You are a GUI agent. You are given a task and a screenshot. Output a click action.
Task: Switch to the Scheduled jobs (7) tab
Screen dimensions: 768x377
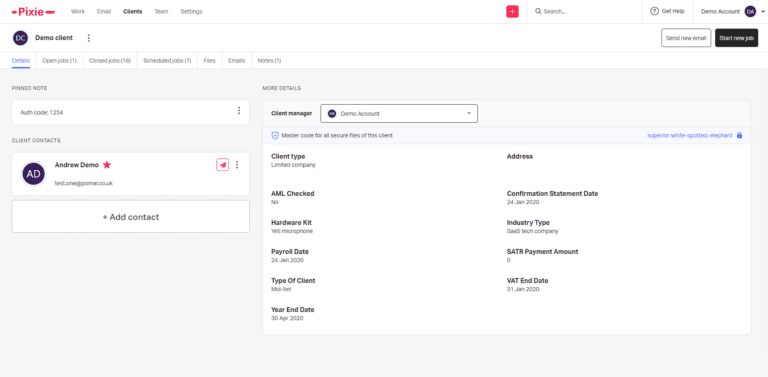[x=167, y=61]
